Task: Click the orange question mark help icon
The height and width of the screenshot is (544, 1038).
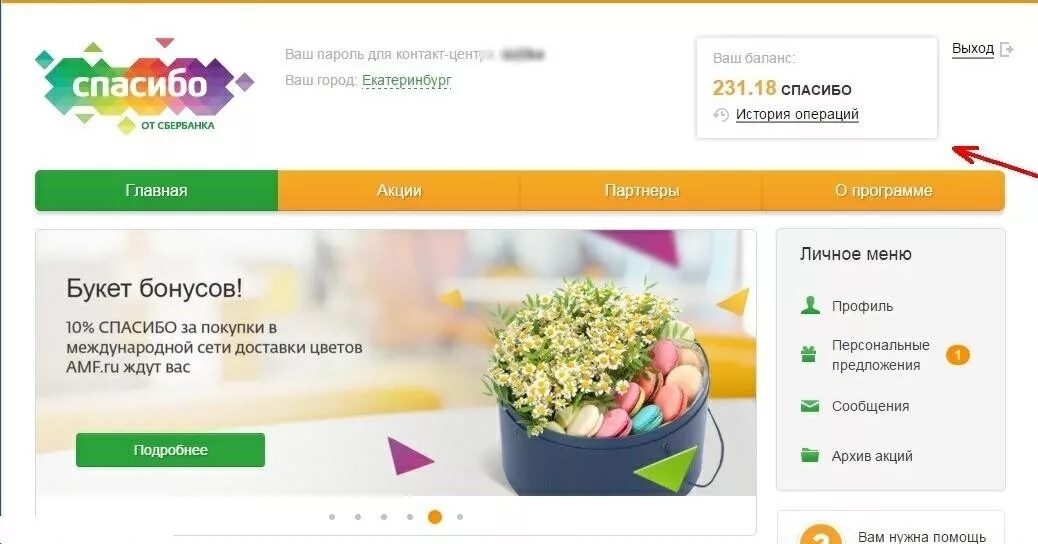Action: coord(821,533)
